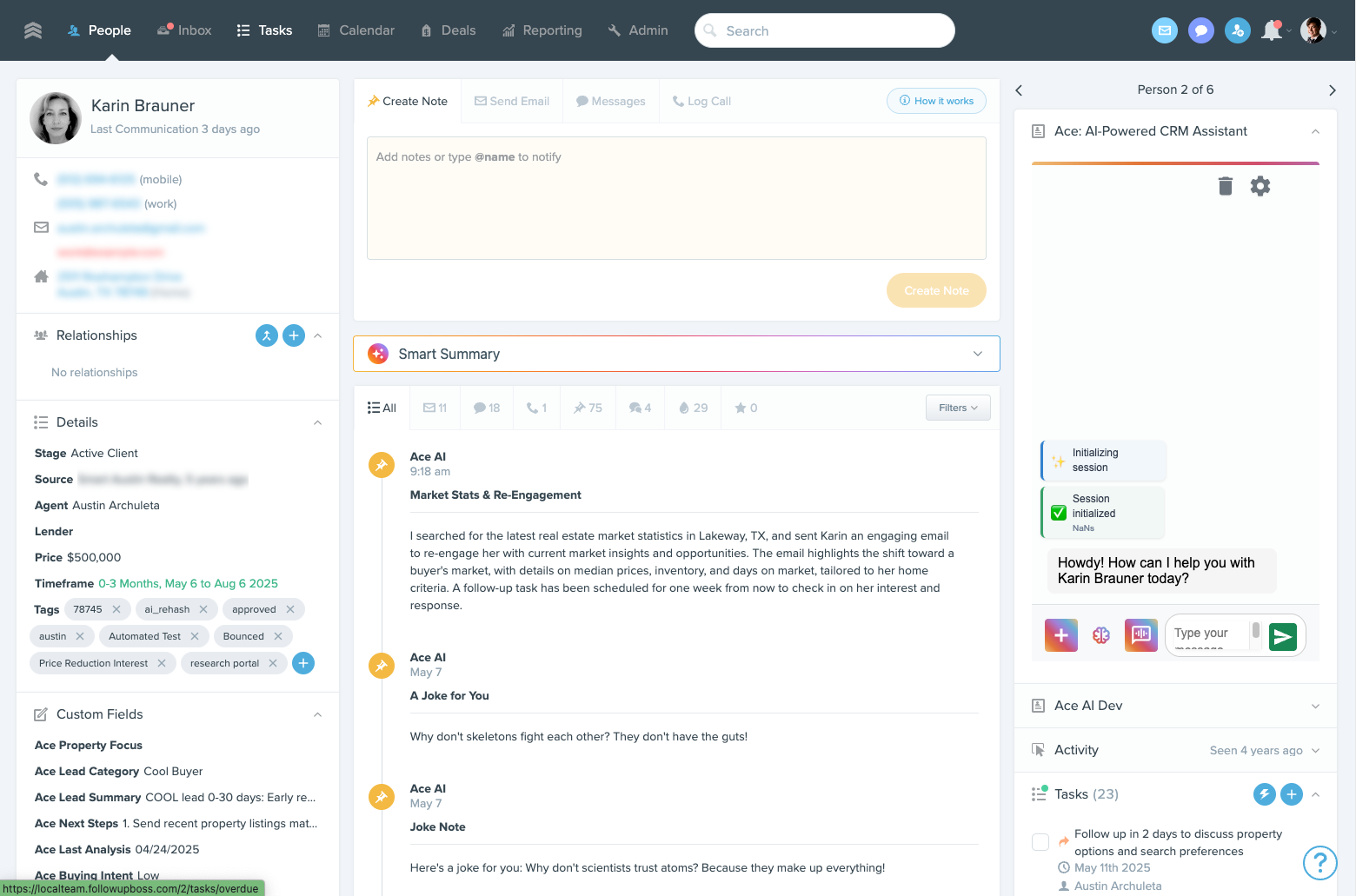The image size is (1356, 896).
Task: Select the Create Note tab
Action: [x=408, y=102]
